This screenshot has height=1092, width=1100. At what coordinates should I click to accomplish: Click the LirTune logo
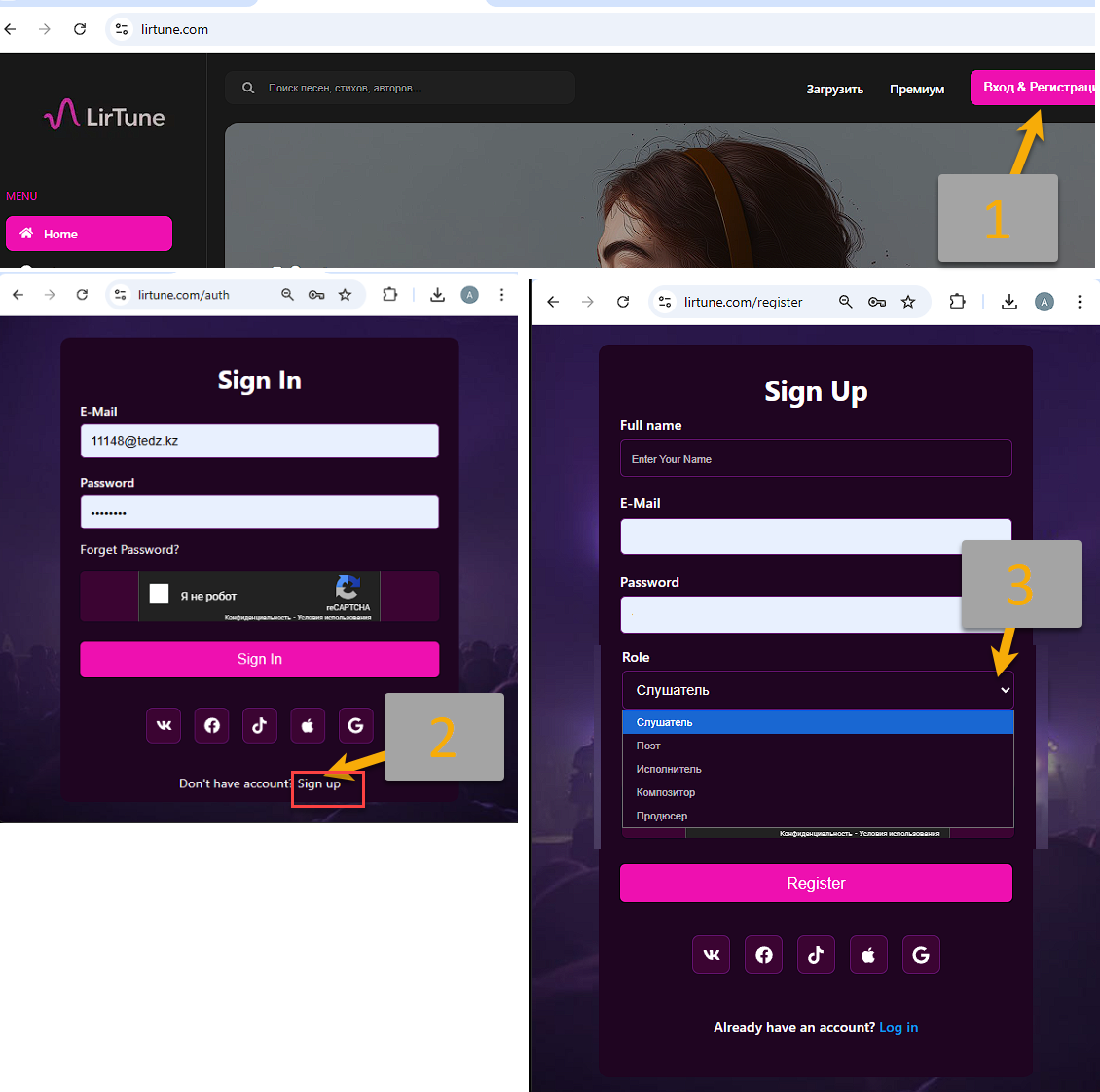(x=105, y=117)
